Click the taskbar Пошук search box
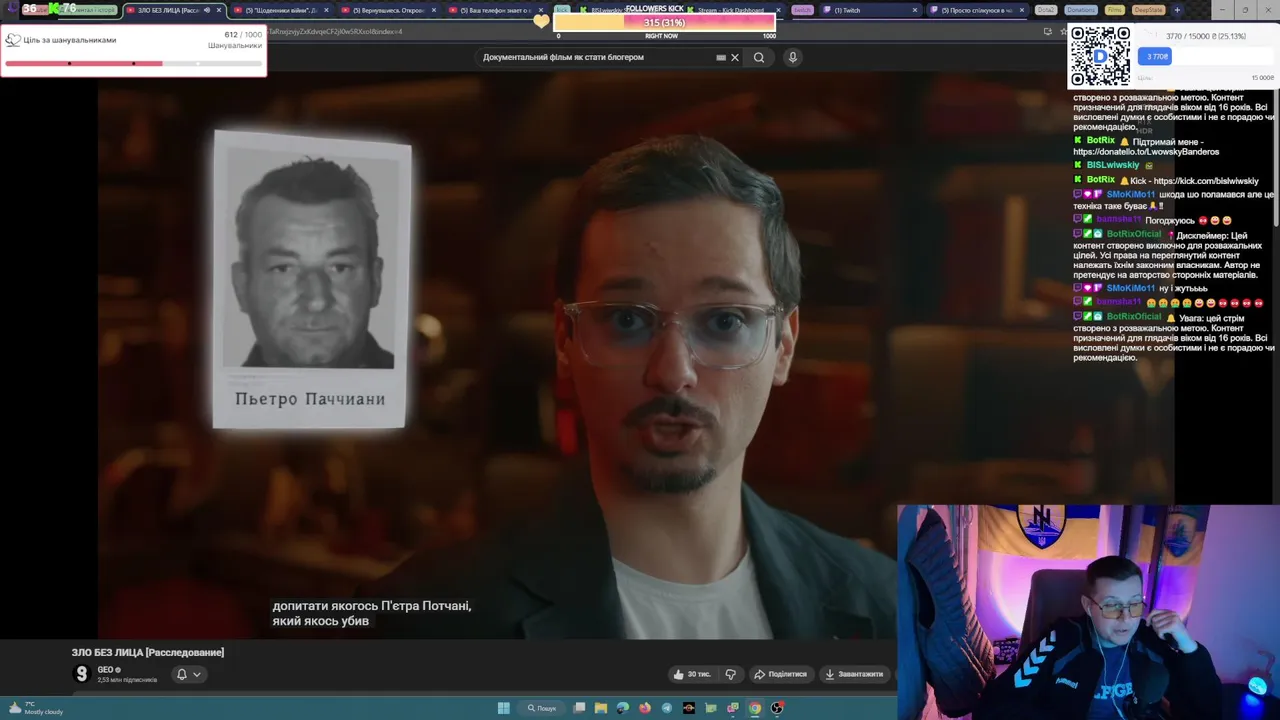1280x720 pixels. click(x=542, y=708)
